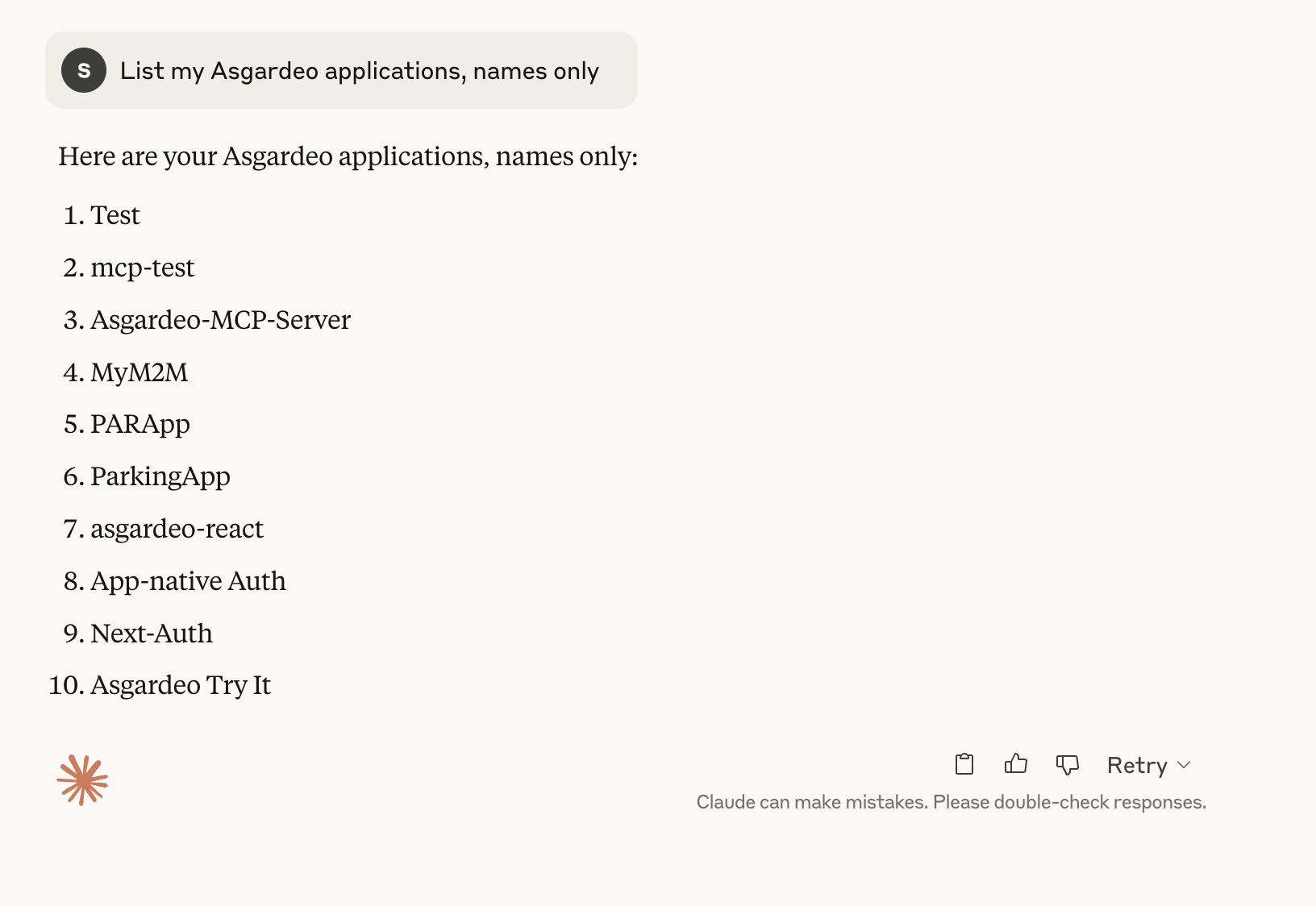Give thumbs down to the response

(1068, 764)
